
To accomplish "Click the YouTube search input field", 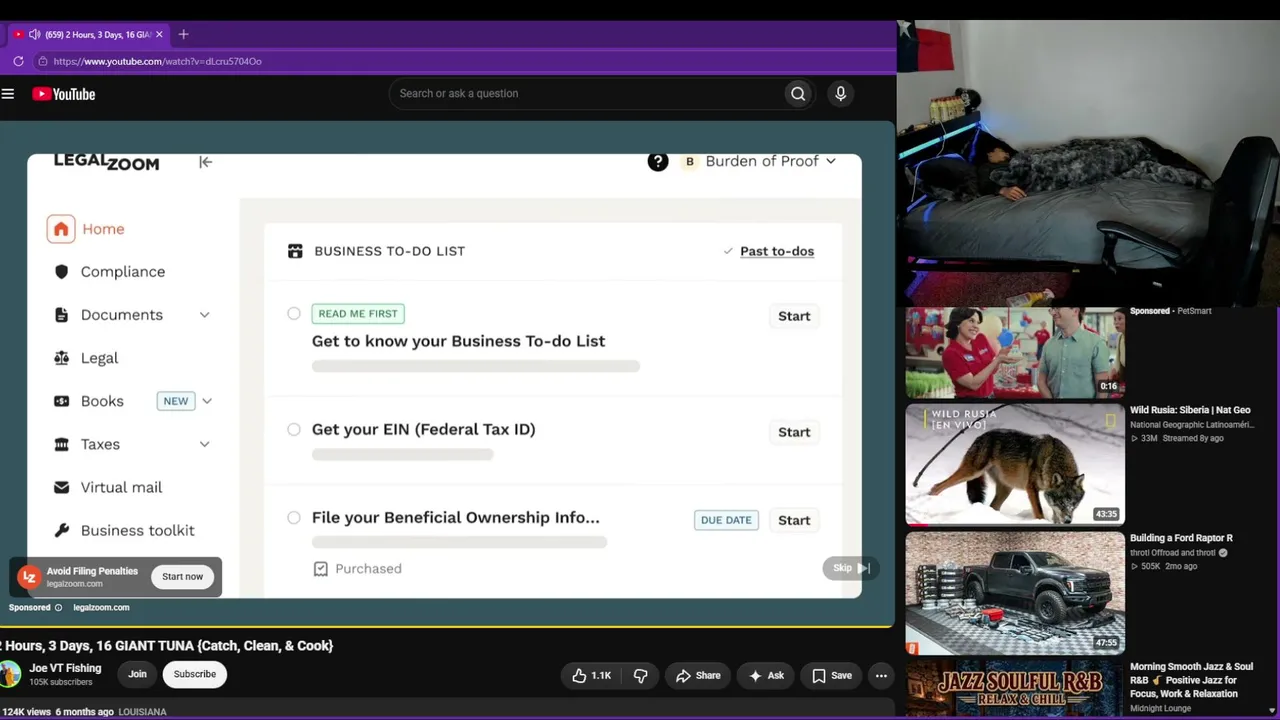I will coord(586,94).
